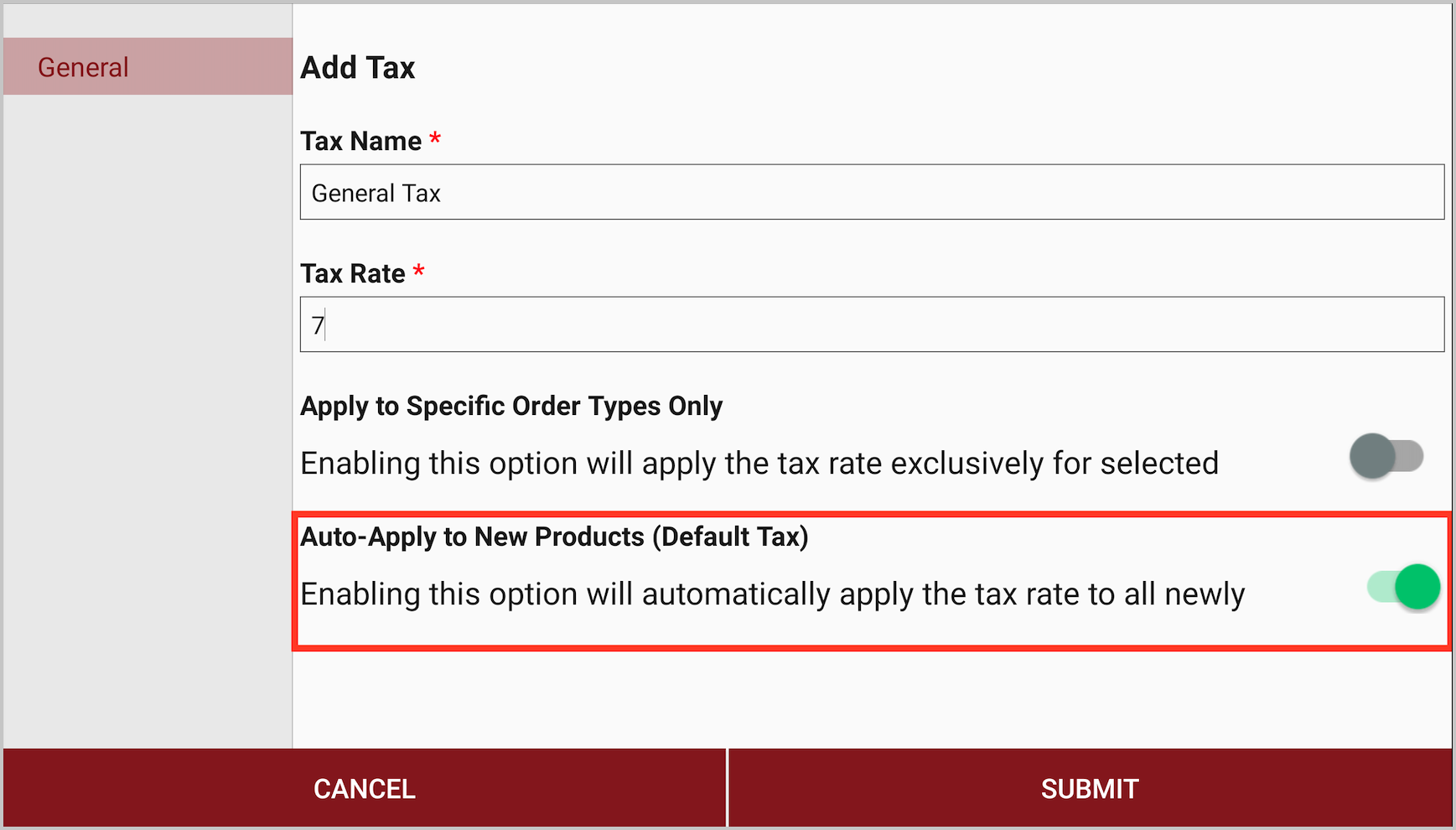Screen dimensions: 1456x830
Task: Click the Tax Rate label
Action: 353,273
